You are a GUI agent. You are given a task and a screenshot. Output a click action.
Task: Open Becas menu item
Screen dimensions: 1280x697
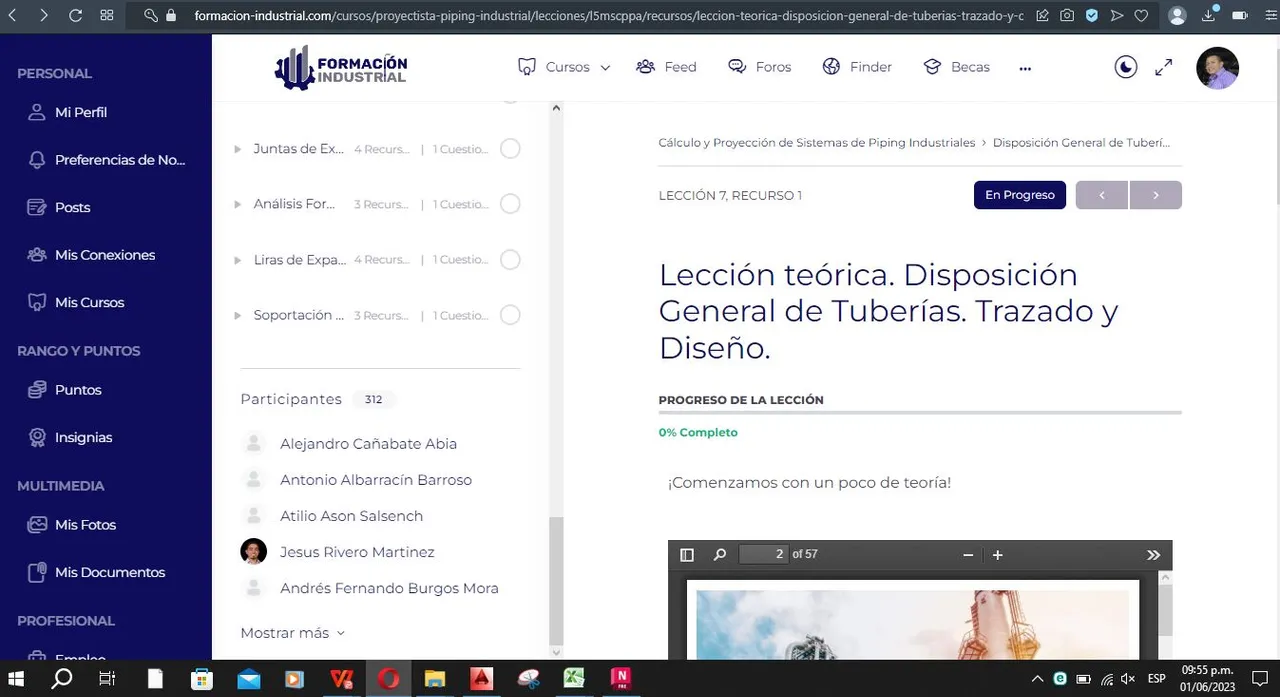[956, 67]
